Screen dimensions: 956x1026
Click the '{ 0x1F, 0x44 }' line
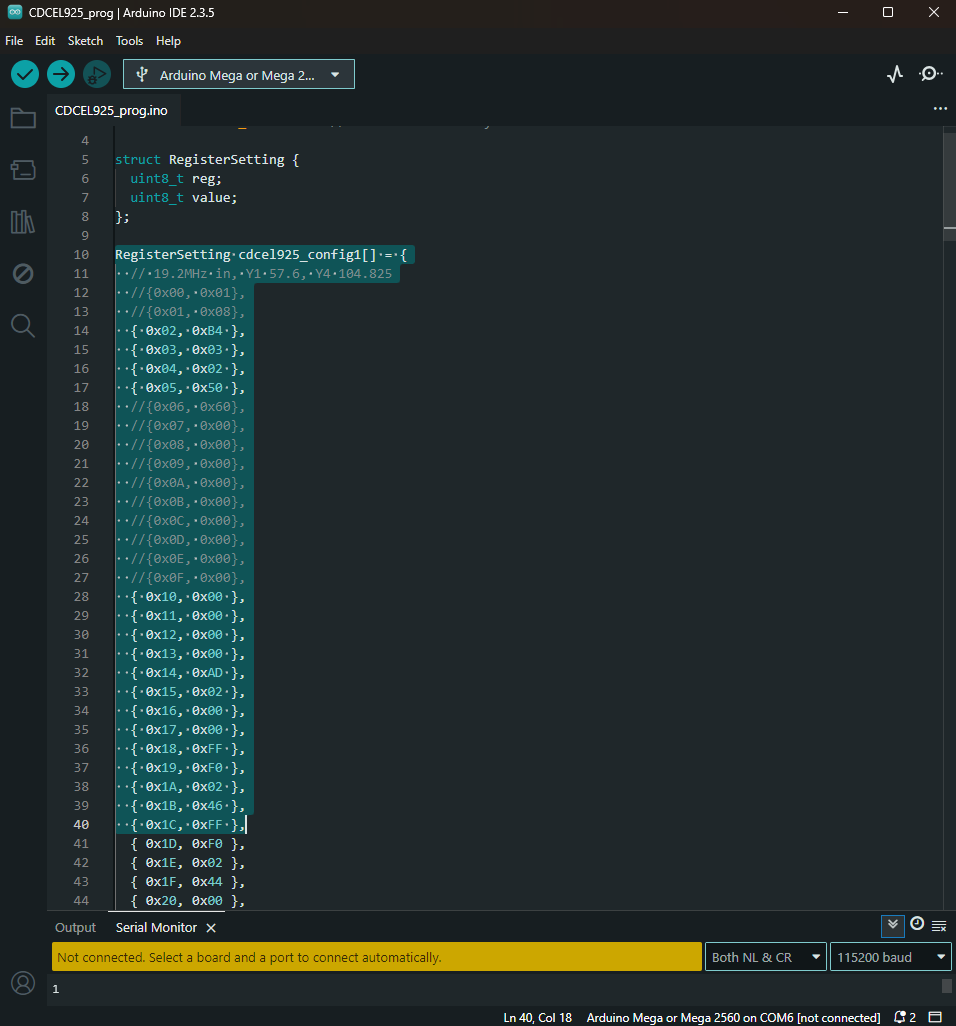187,881
